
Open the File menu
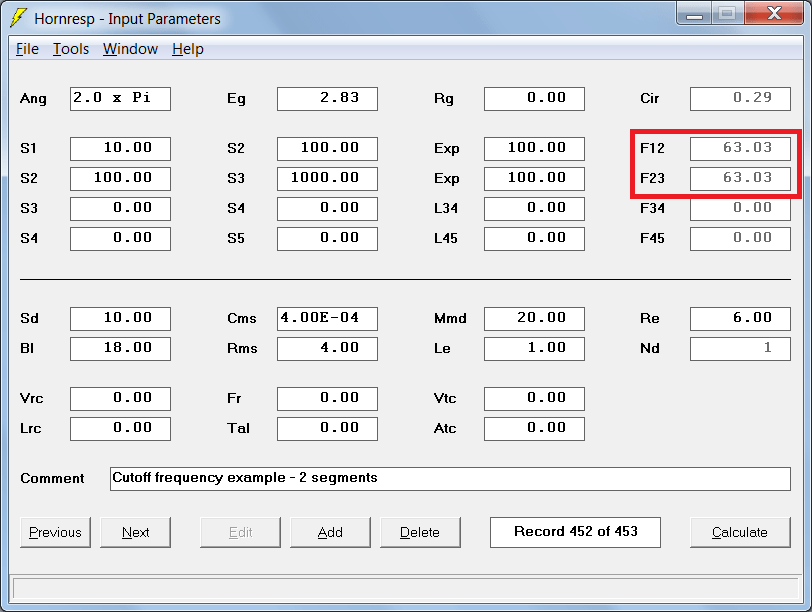(x=27, y=49)
